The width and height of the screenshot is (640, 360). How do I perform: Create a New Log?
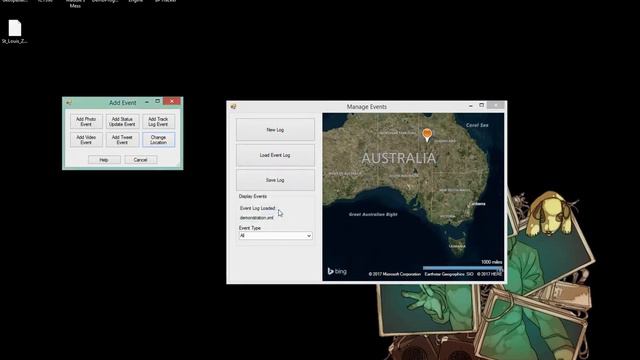[x=275, y=130]
